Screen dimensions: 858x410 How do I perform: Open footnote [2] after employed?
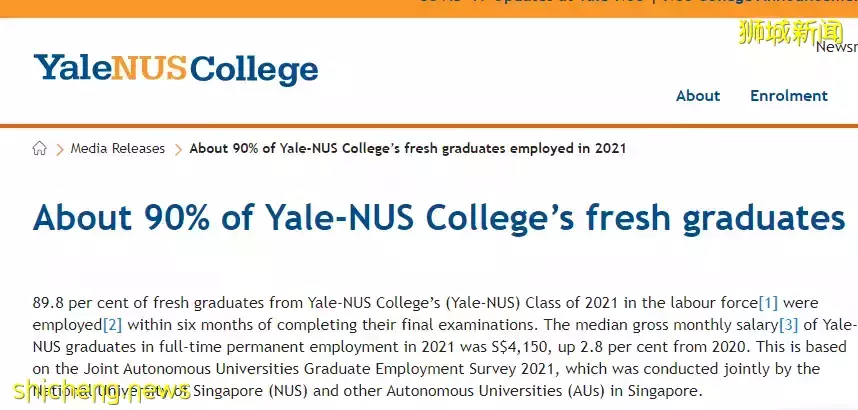112,324
